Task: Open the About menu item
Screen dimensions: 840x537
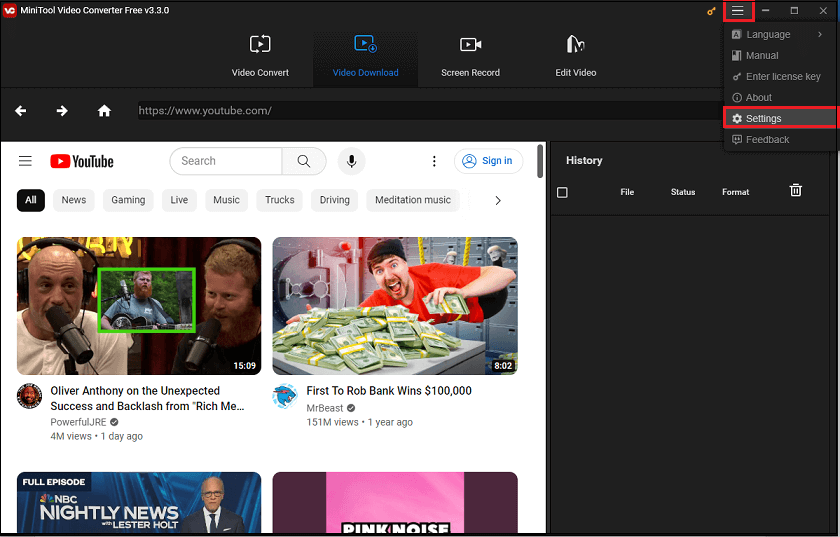Action: tap(779, 98)
